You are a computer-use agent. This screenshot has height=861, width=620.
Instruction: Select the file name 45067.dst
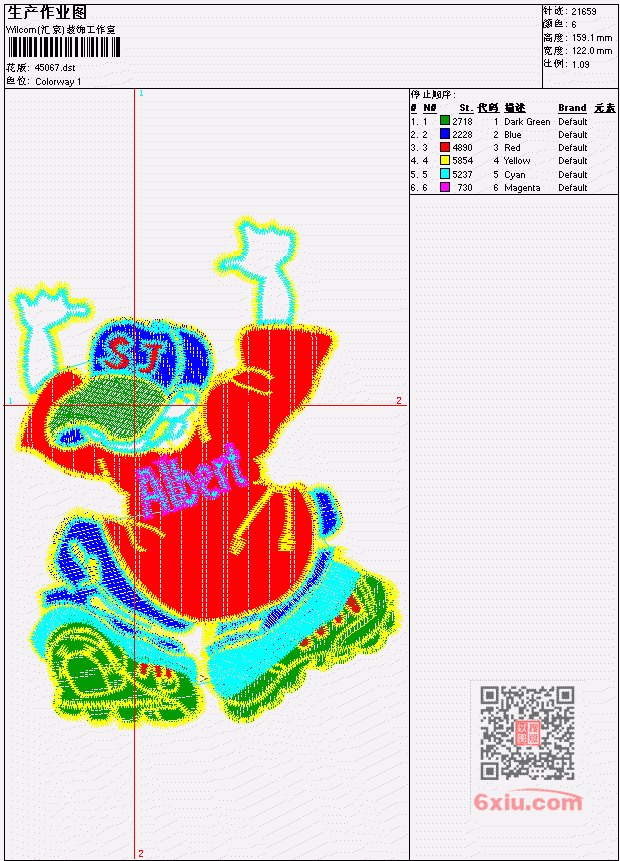click(55, 68)
